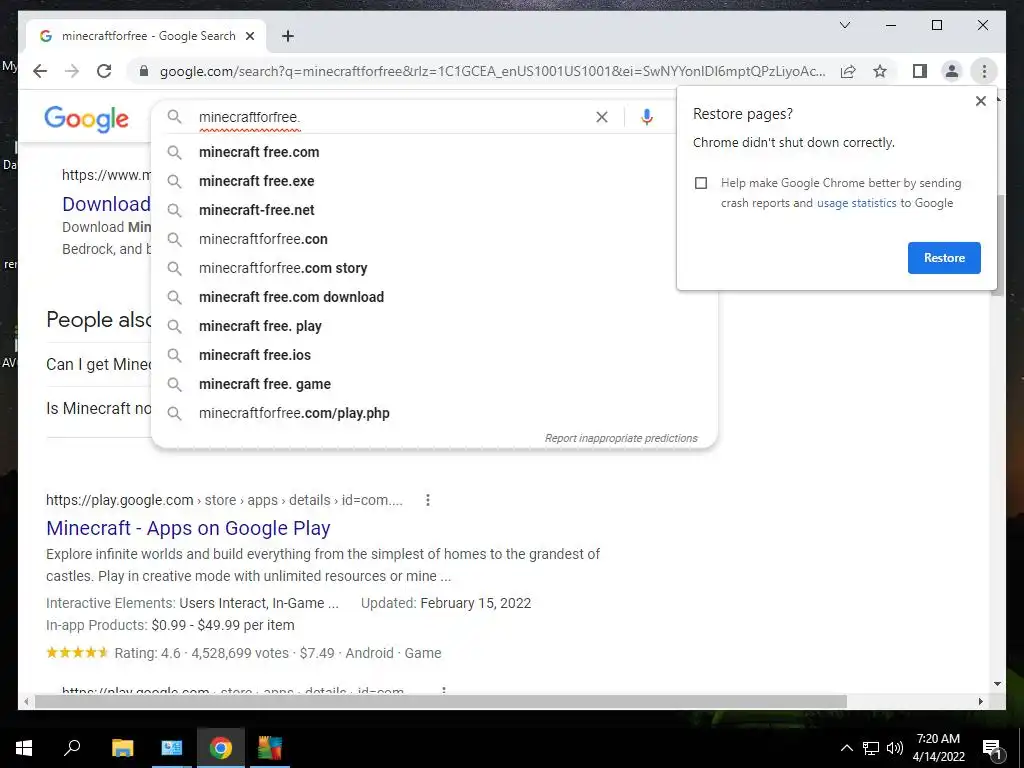Screen dimensions: 1024x768
Task: Enable sending crash reports checkbox
Action: (701, 183)
